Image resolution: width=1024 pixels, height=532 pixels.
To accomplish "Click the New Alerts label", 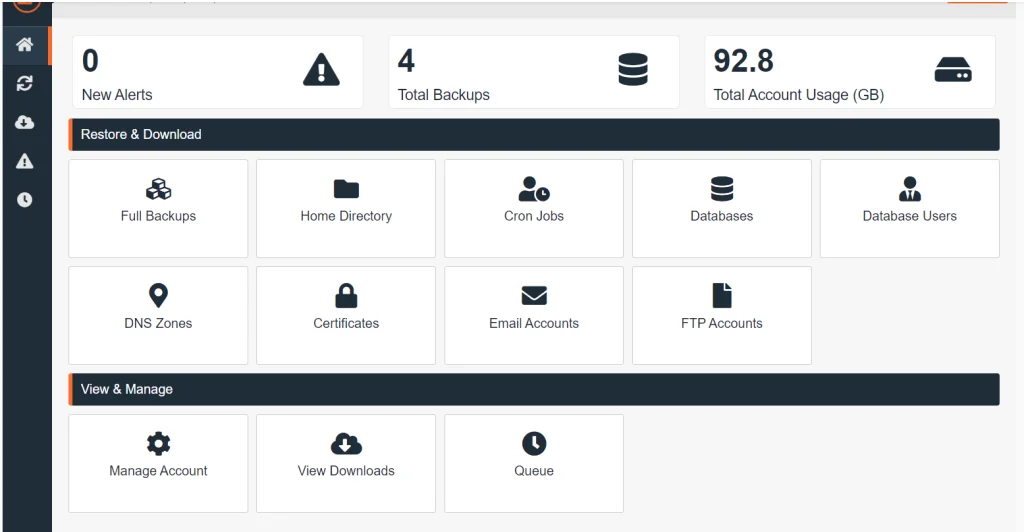I will pos(117,95).
